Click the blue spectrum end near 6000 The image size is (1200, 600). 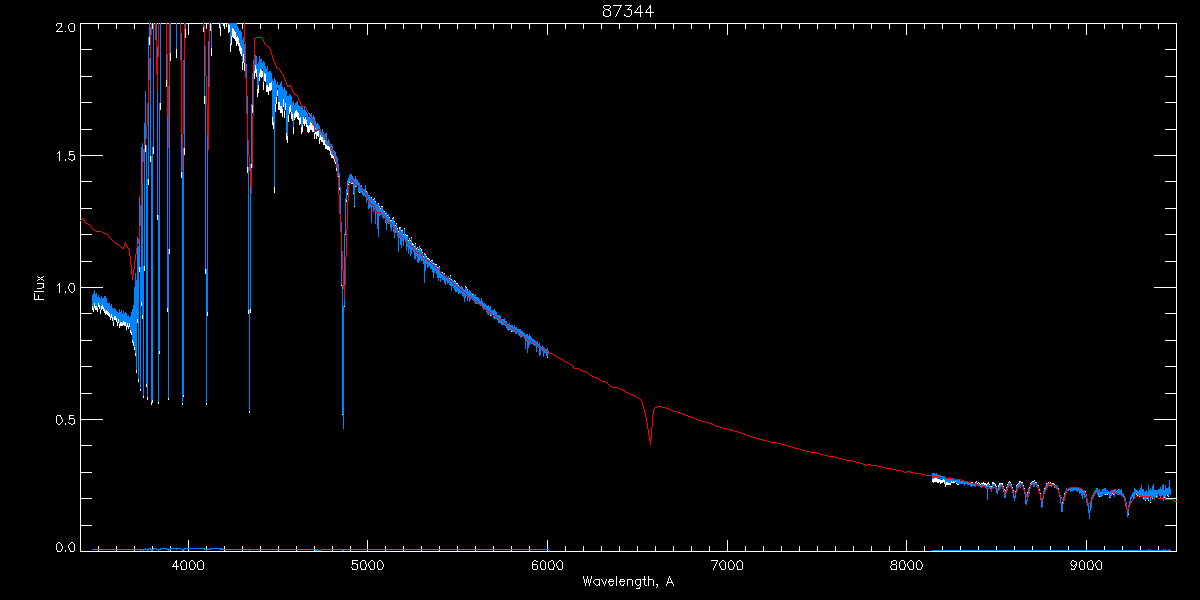[547, 350]
